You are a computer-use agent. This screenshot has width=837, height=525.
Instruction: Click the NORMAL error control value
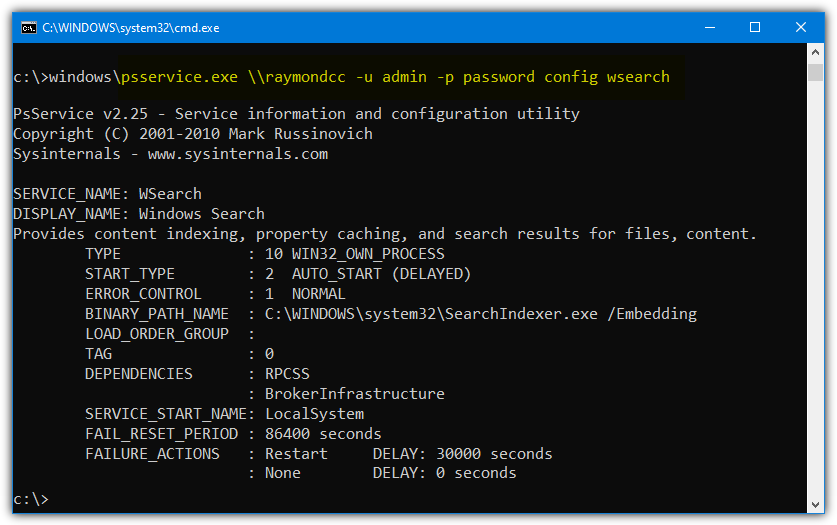click(x=319, y=294)
